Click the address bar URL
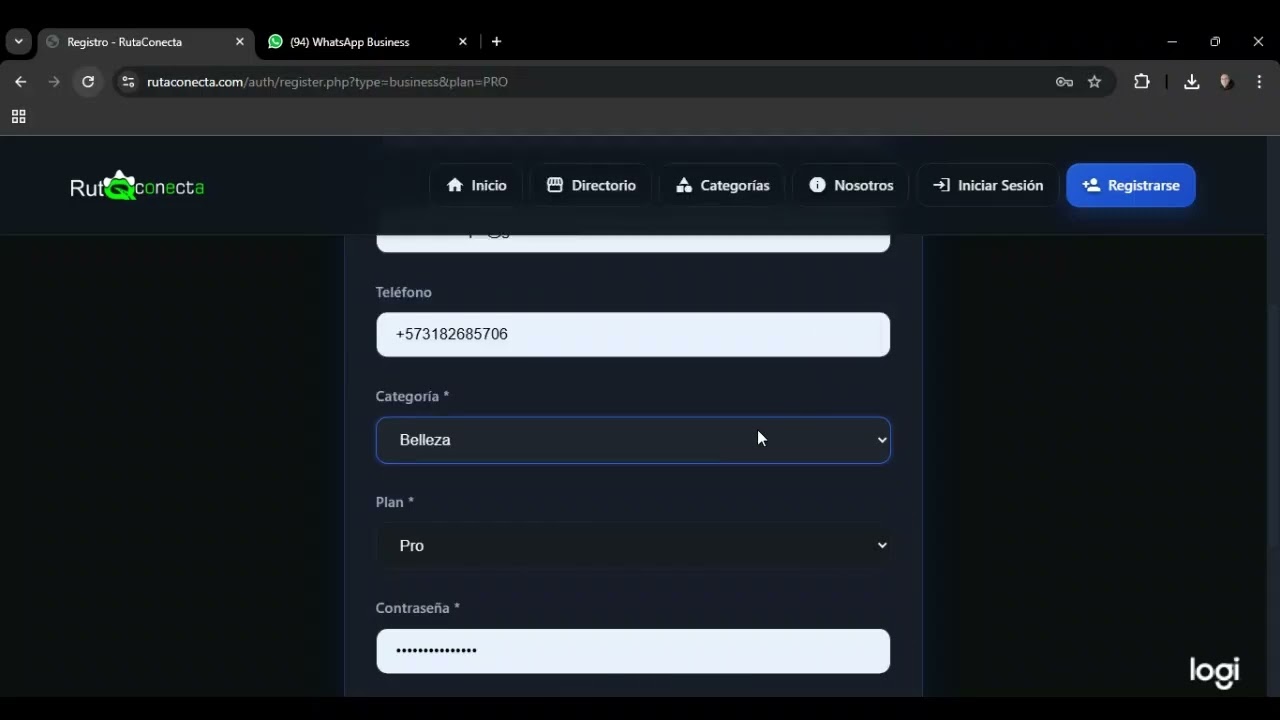This screenshot has height=720, width=1280. 327,82
